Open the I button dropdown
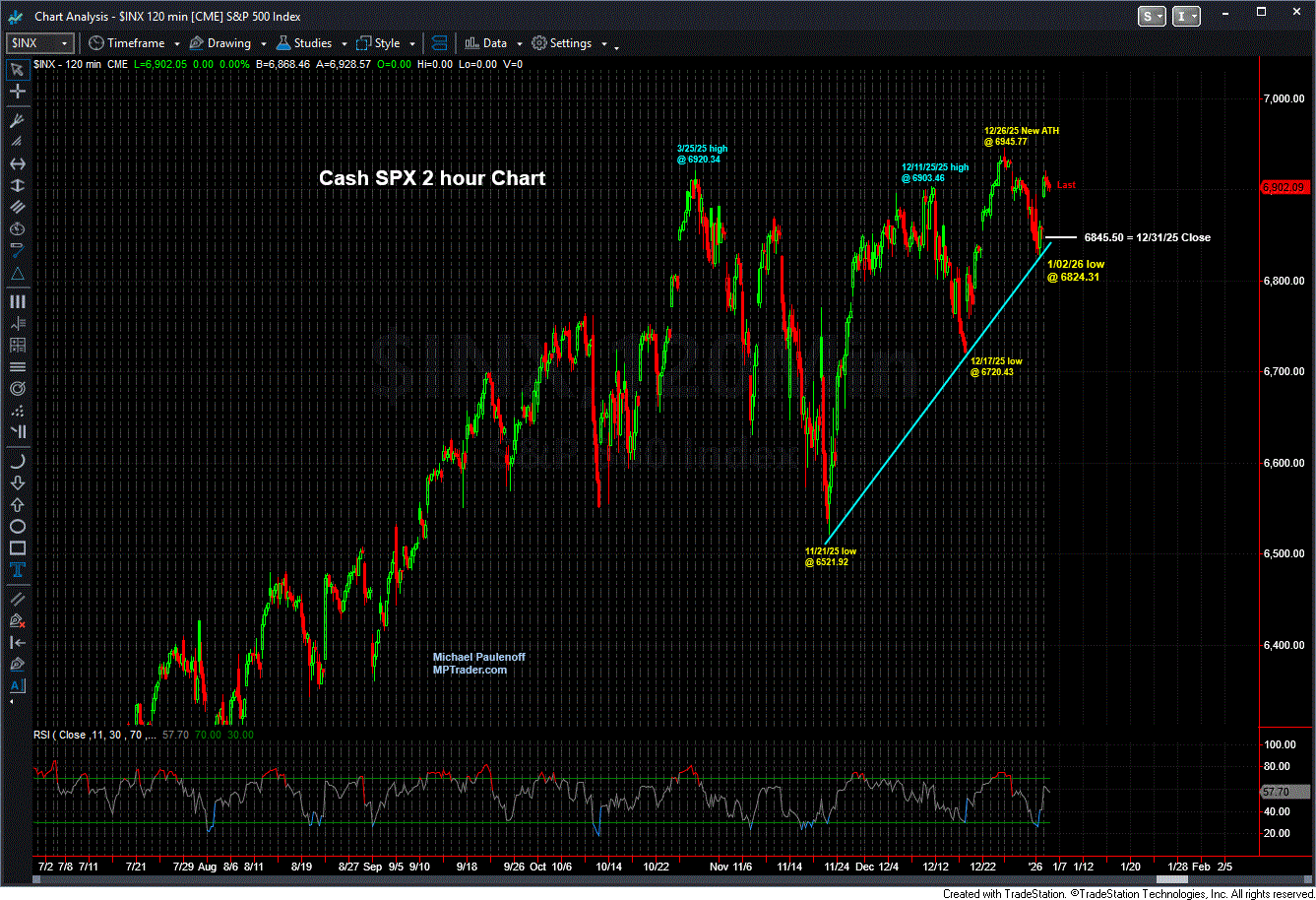Image resolution: width=1316 pixels, height=900 pixels. coord(1187,16)
